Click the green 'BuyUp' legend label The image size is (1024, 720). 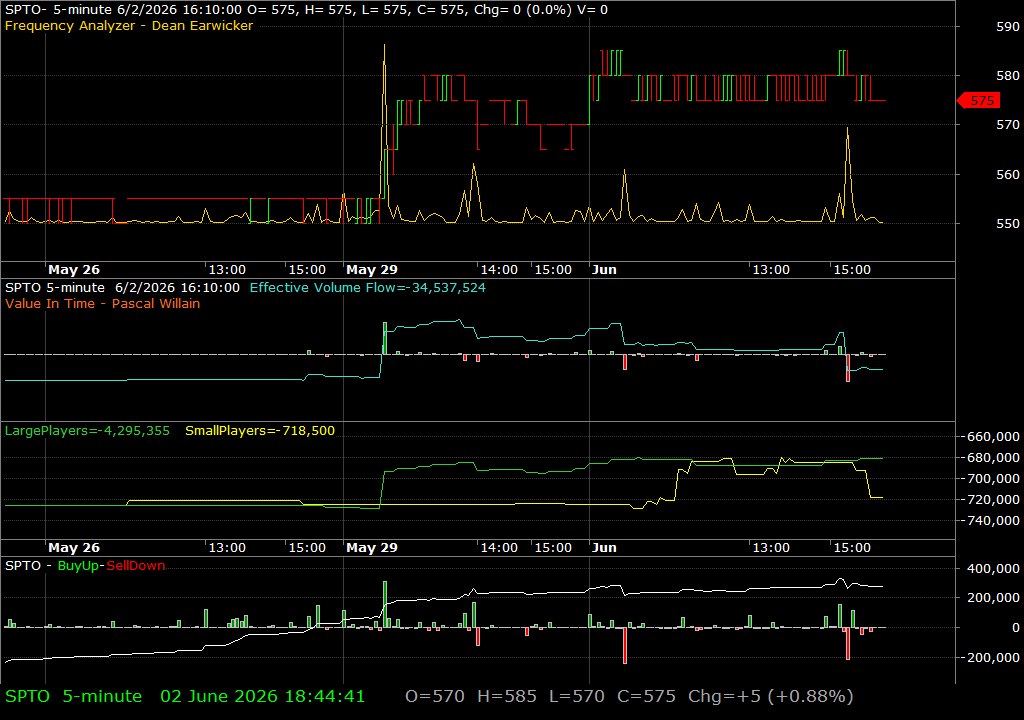78,566
